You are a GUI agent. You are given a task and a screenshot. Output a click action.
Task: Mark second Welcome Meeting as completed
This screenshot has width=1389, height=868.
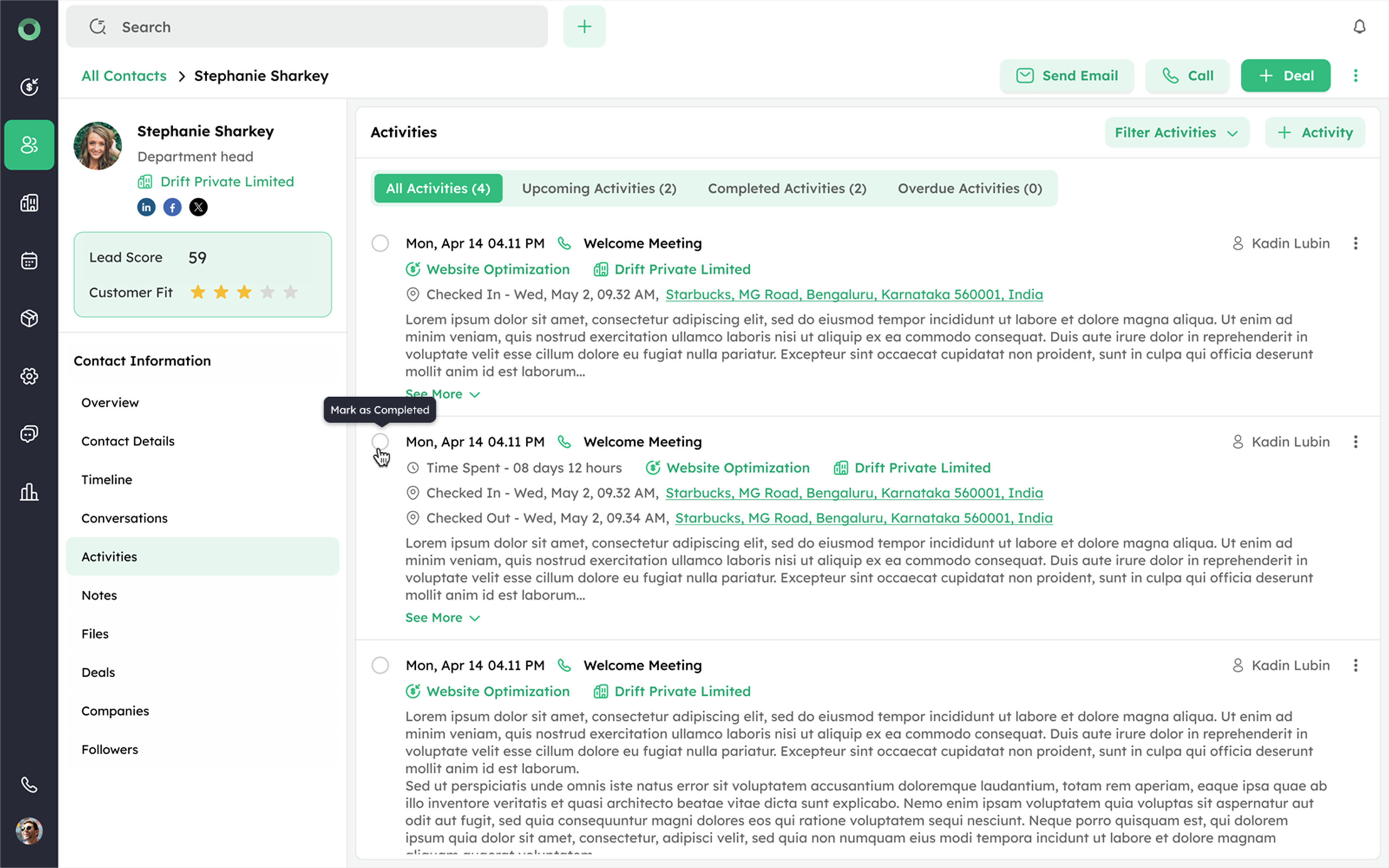click(380, 441)
